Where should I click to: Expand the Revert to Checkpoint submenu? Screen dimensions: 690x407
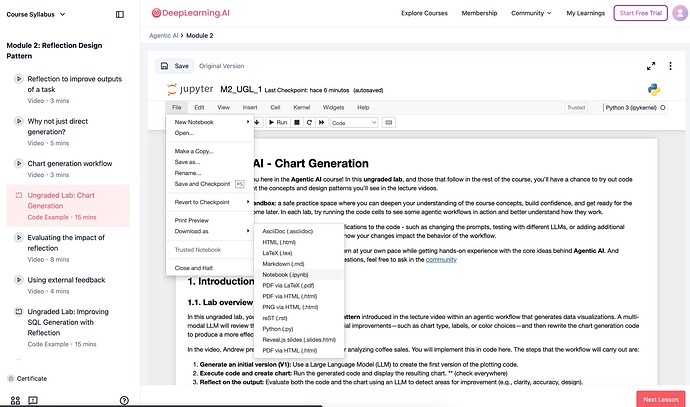210,202
